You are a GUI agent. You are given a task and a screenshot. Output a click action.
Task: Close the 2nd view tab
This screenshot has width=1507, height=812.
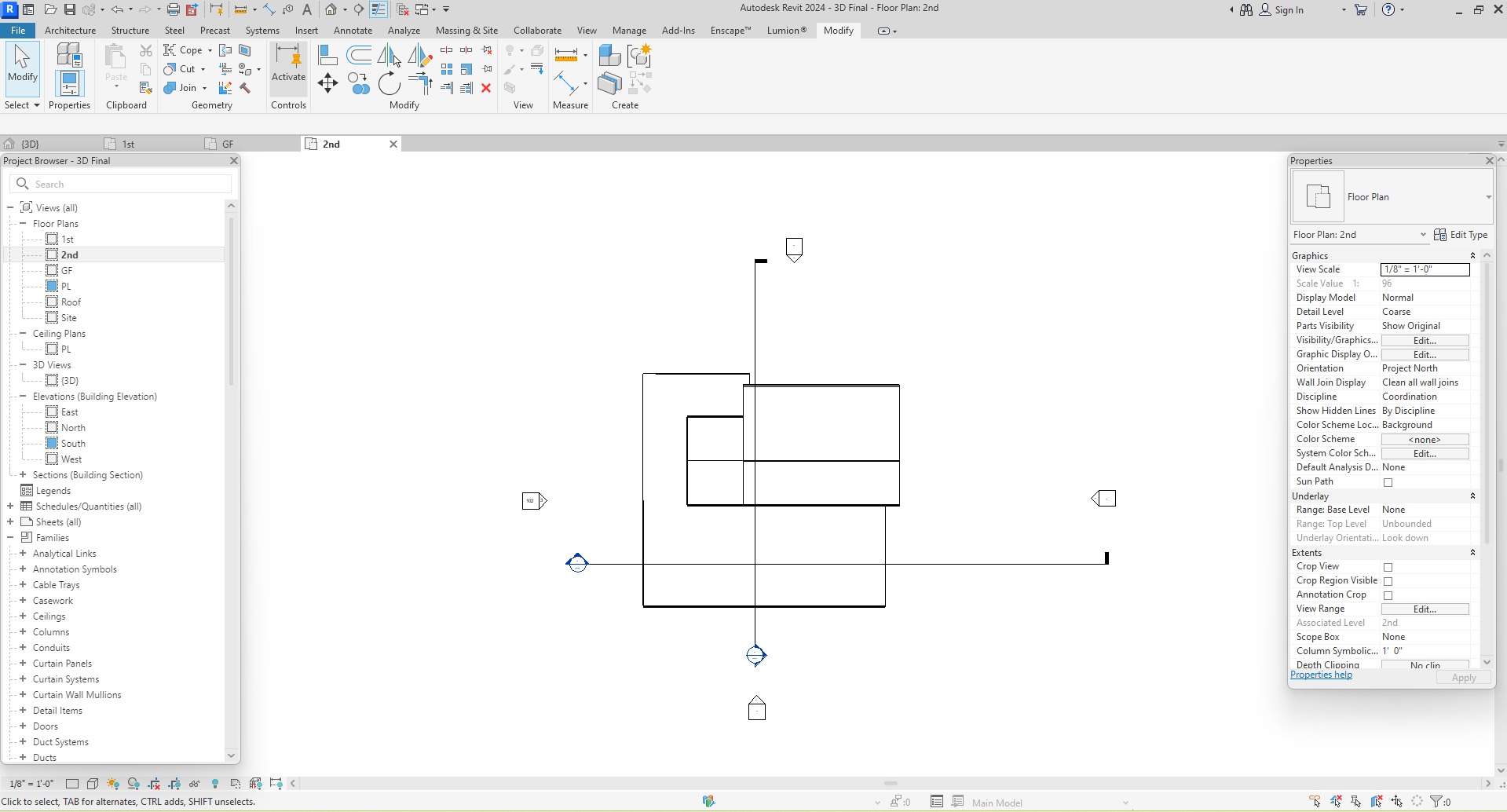[393, 144]
